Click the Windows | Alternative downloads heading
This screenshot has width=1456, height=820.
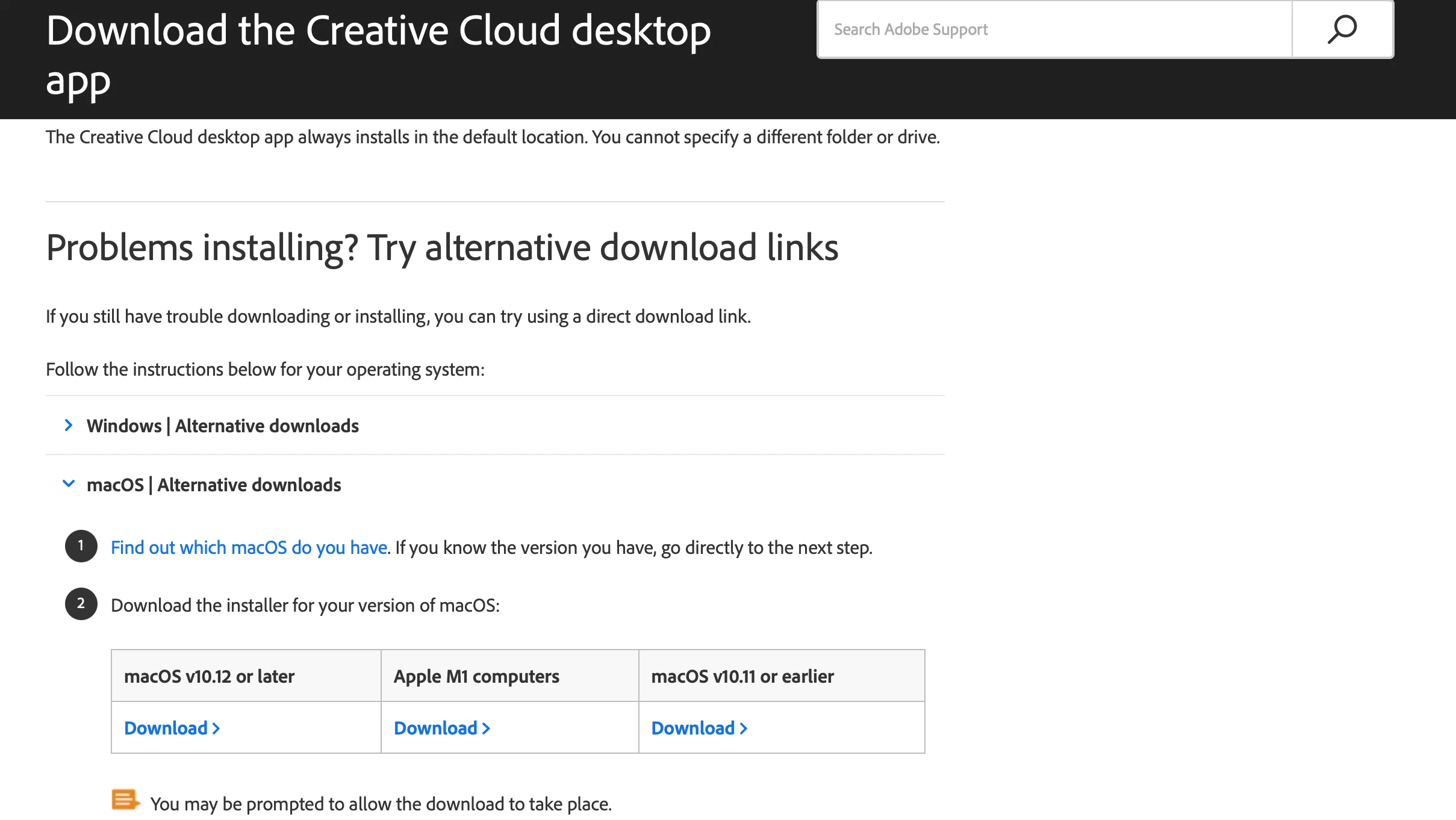click(223, 426)
